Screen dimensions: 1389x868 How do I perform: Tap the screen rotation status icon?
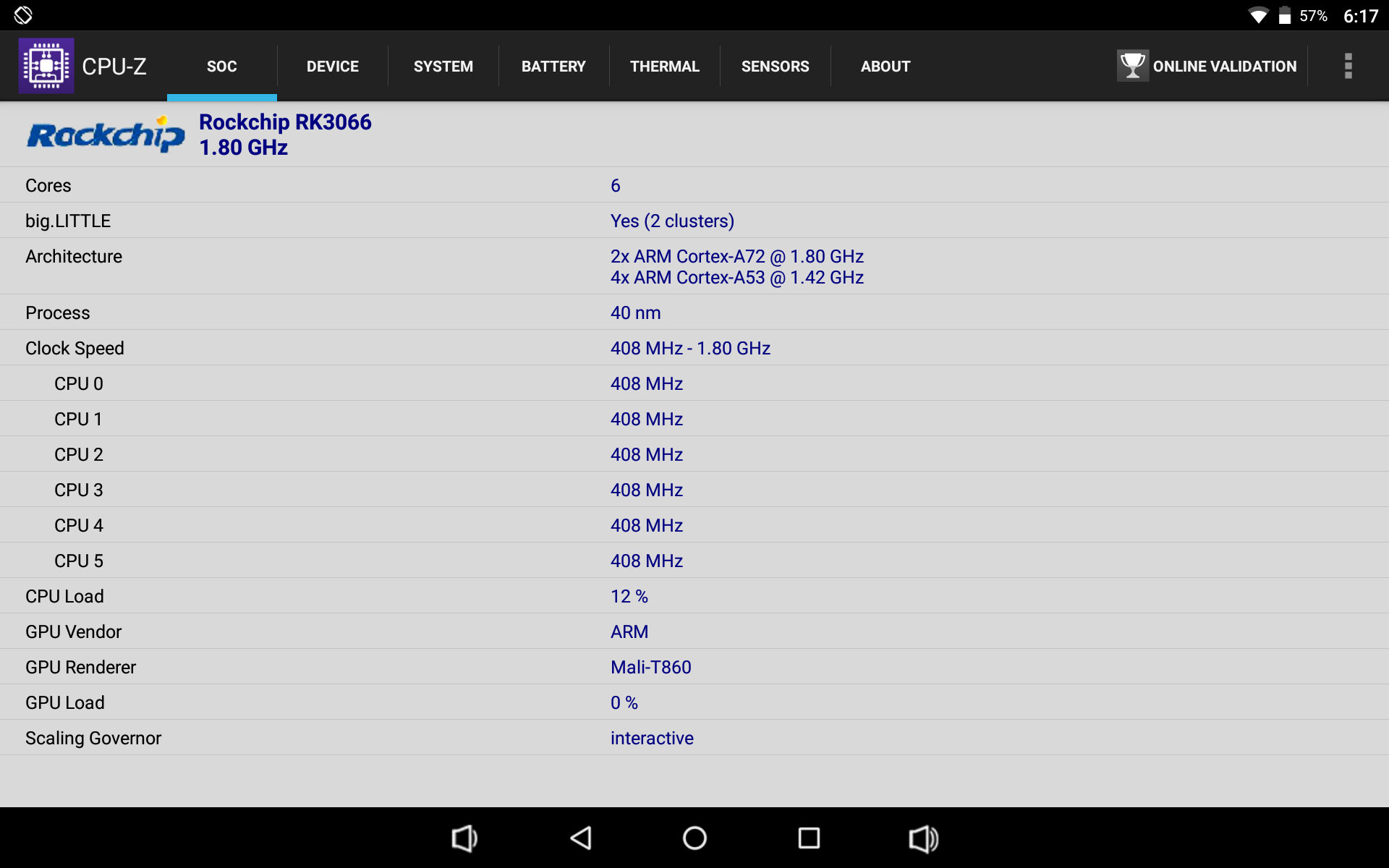(x=23, y=15)
